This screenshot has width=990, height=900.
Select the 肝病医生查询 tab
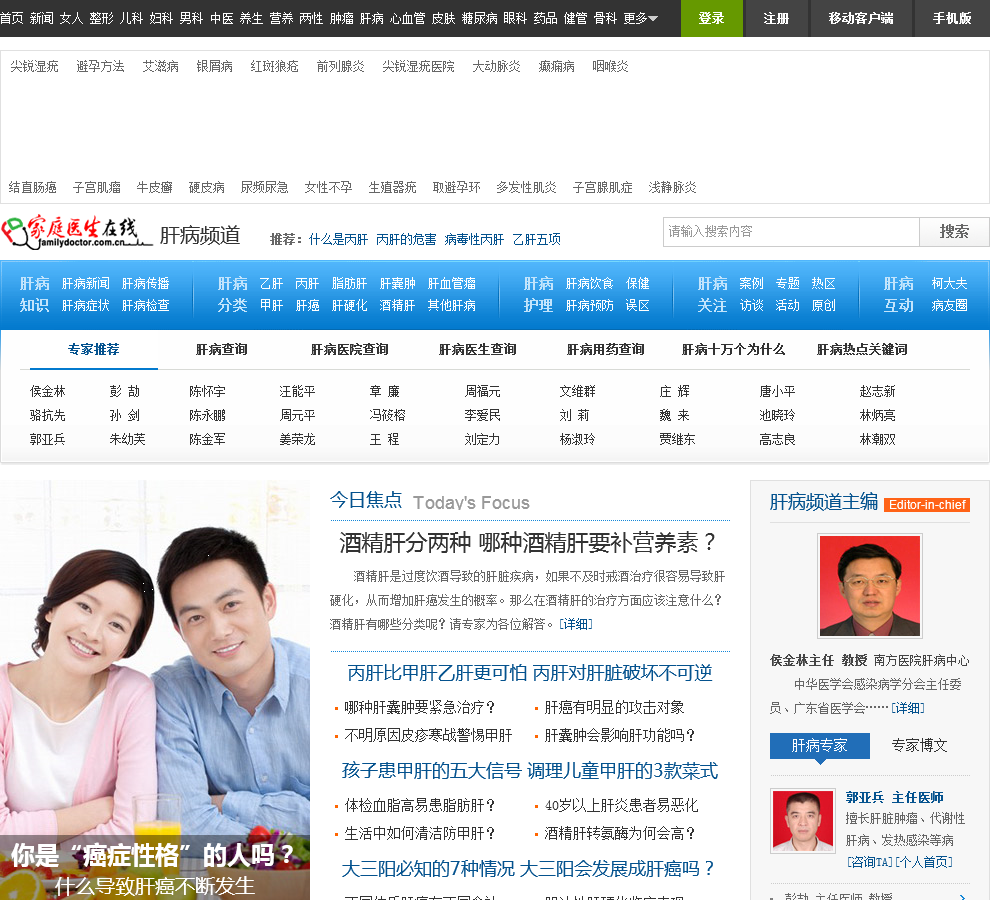(478, 349)
